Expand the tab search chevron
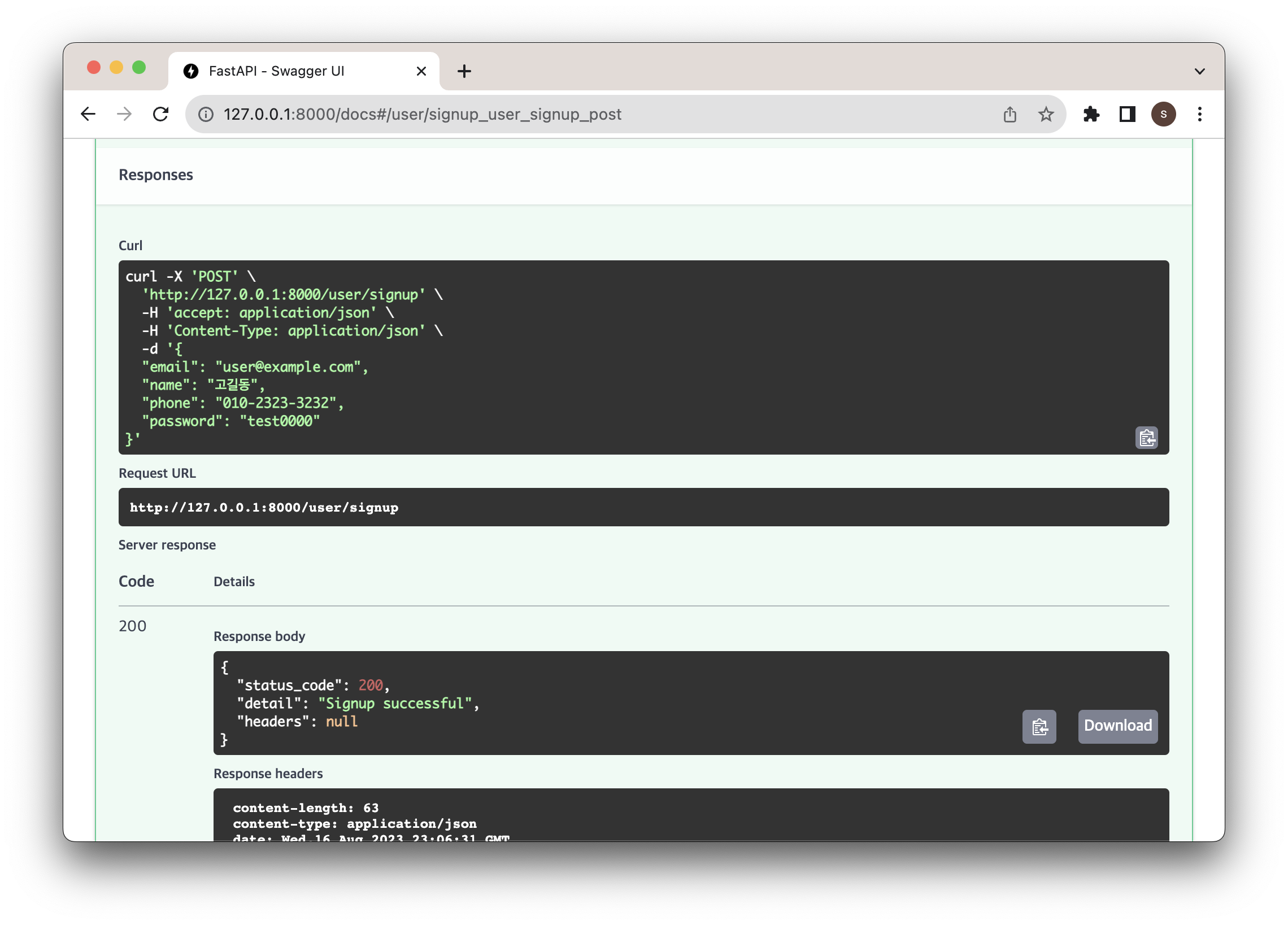The image size is (1288, 925). (x=1199, y=72)
